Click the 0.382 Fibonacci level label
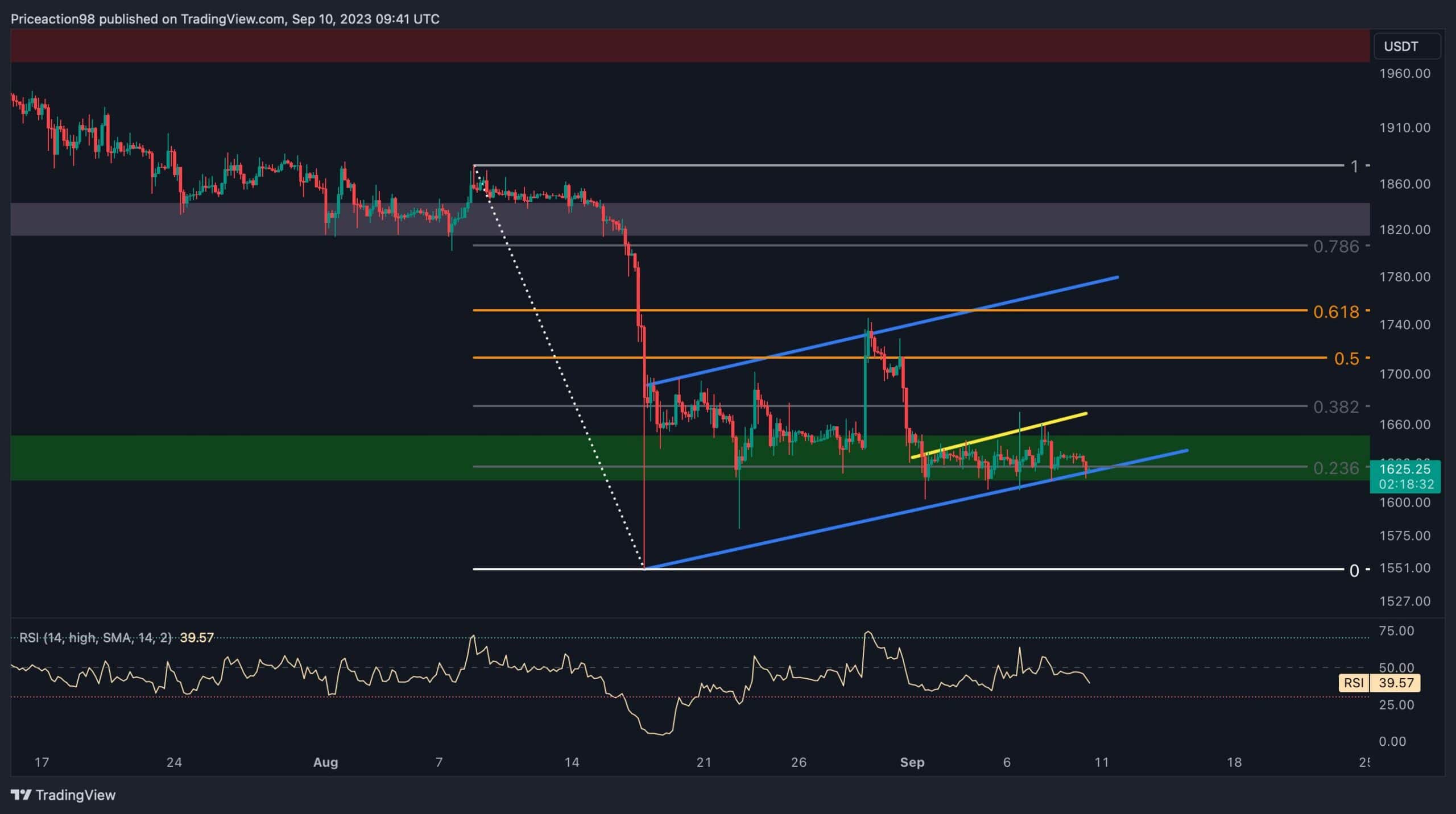The width and height of the screenshot is (1456, 814). [1335, 407]
